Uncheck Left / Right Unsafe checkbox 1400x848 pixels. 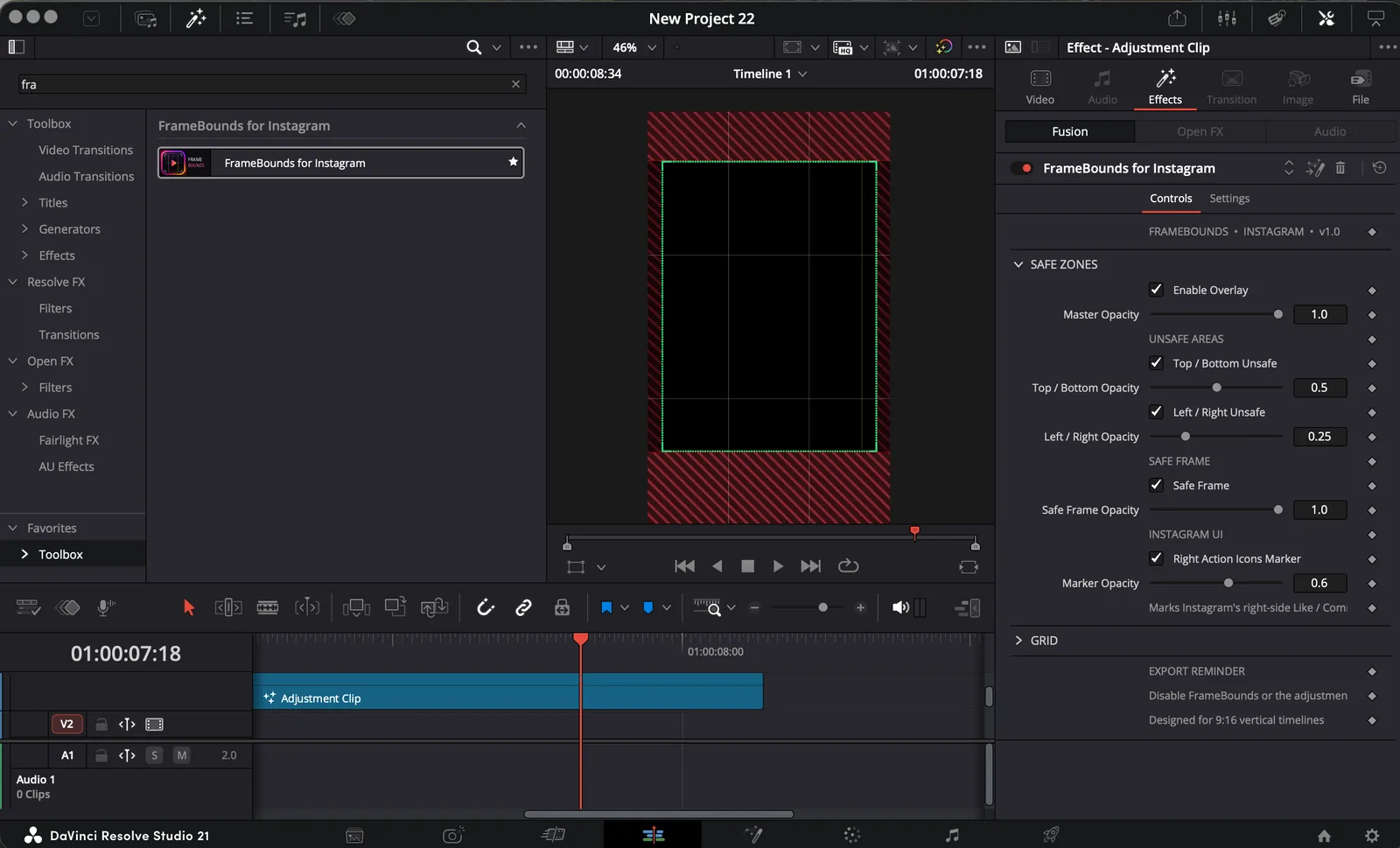(1157, 412)
